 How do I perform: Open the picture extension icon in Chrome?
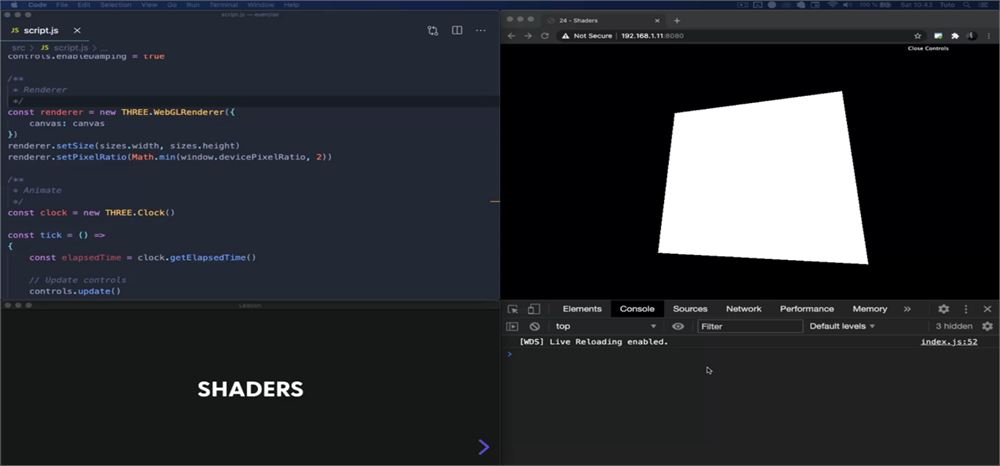point(938,36)
